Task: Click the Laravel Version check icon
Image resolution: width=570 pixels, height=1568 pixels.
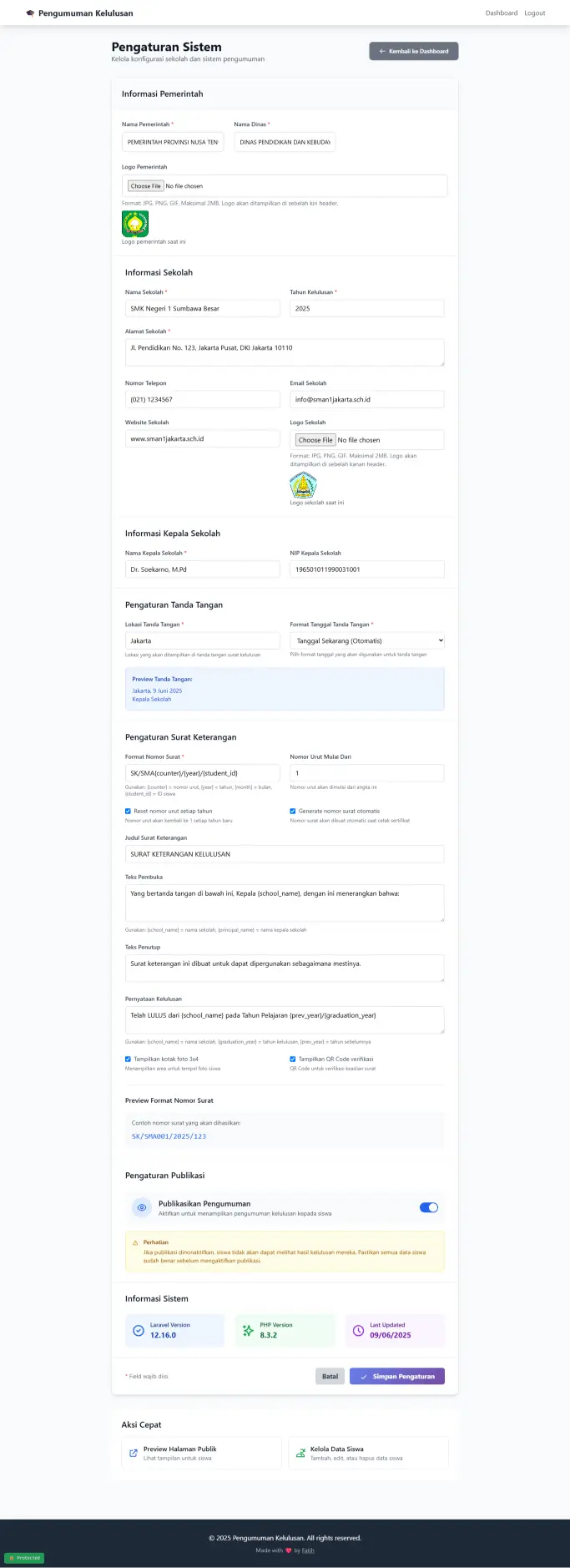Action: [x=139, y=1330]
